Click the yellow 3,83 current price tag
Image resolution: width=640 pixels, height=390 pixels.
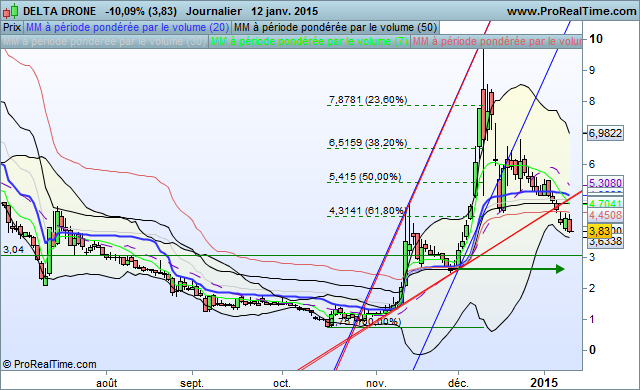click(x=600, y=231)
